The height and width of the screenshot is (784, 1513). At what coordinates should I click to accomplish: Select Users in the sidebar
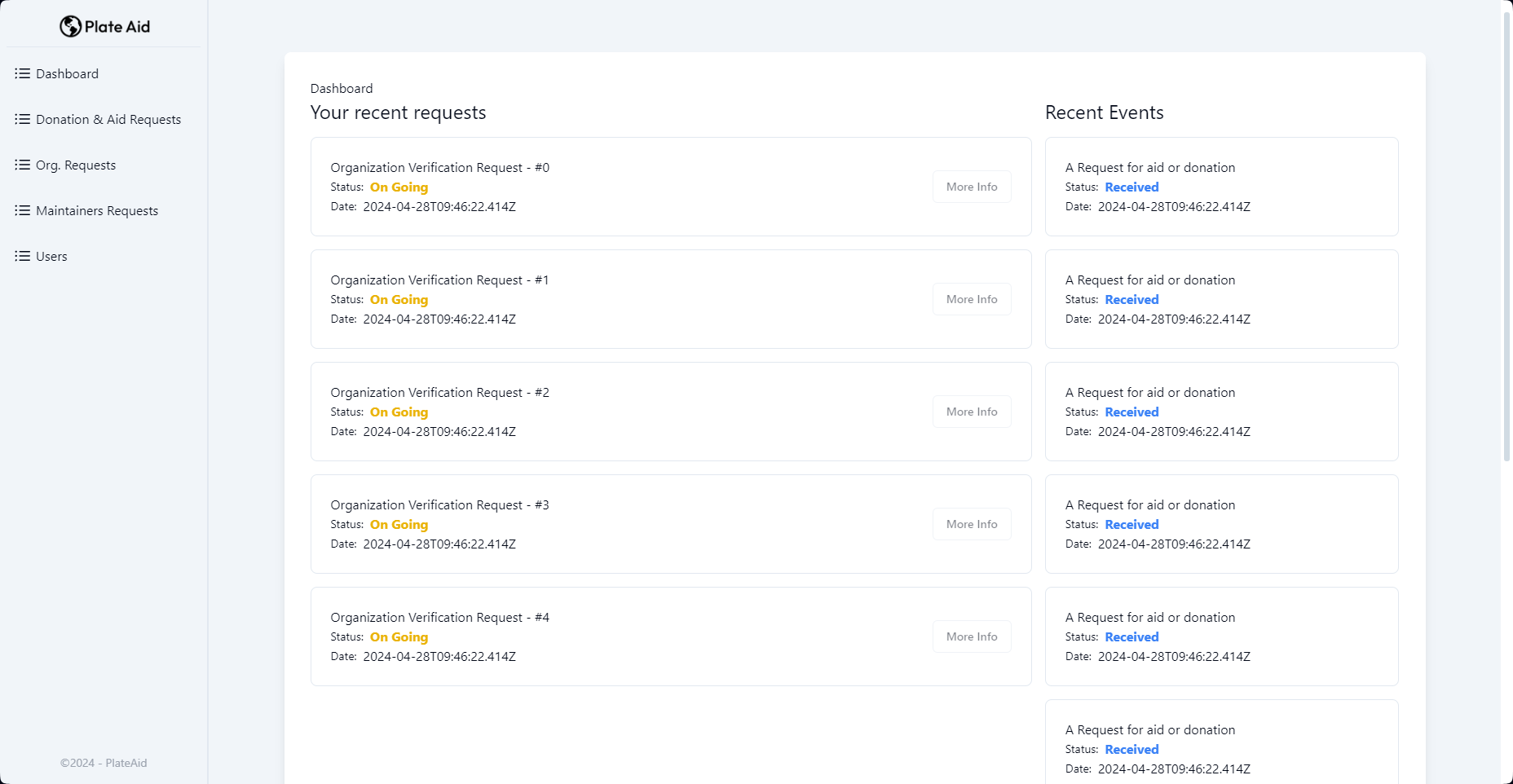51,256
